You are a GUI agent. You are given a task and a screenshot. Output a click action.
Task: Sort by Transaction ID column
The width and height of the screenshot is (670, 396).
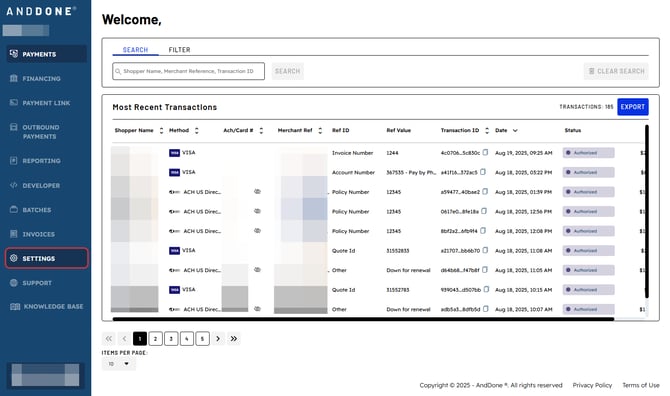click(x=487, y=131)
